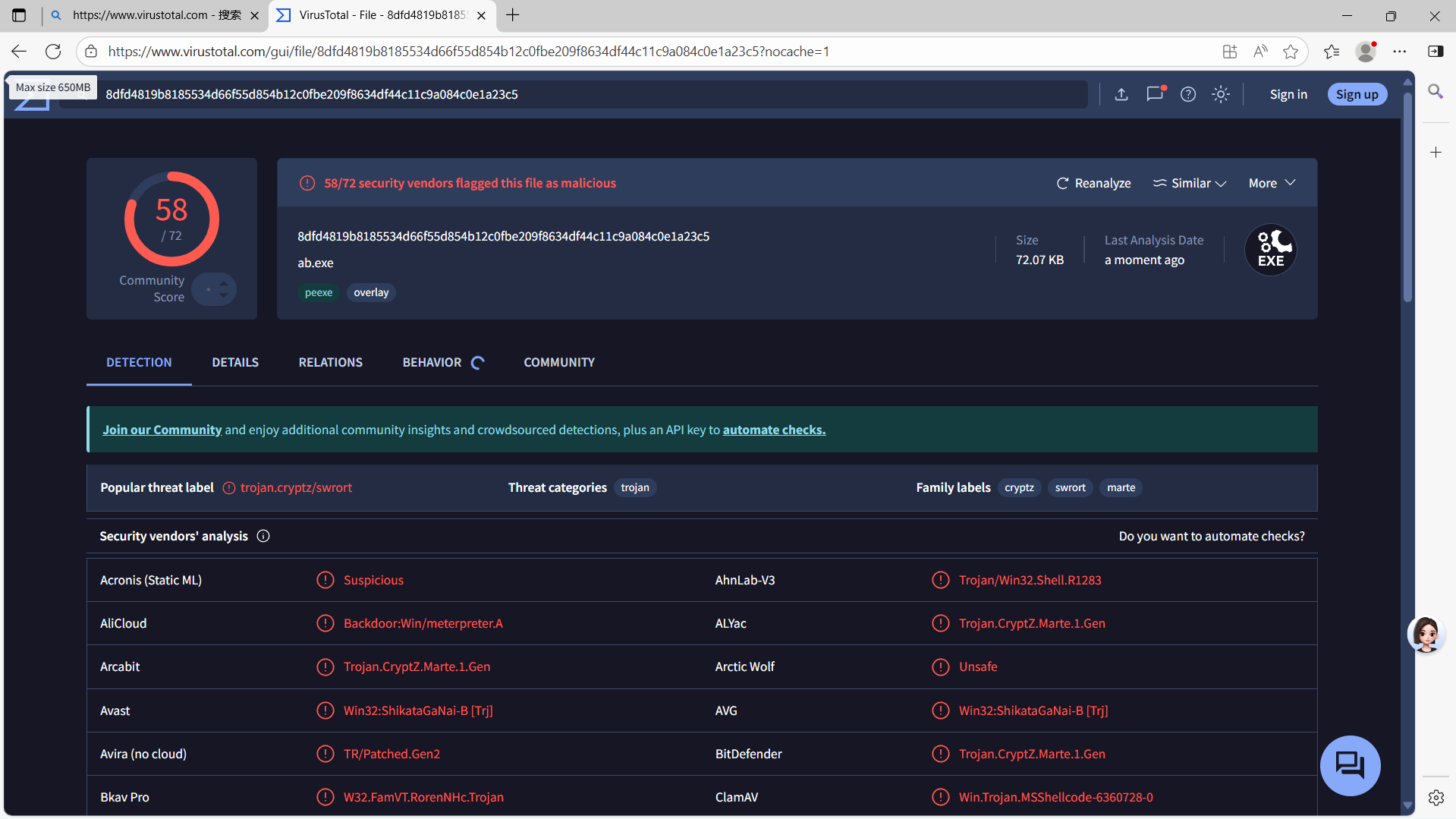Click the peexe tag
Image resolution: width=1456 pixels, height=819 pixels.
coord(319,292)
